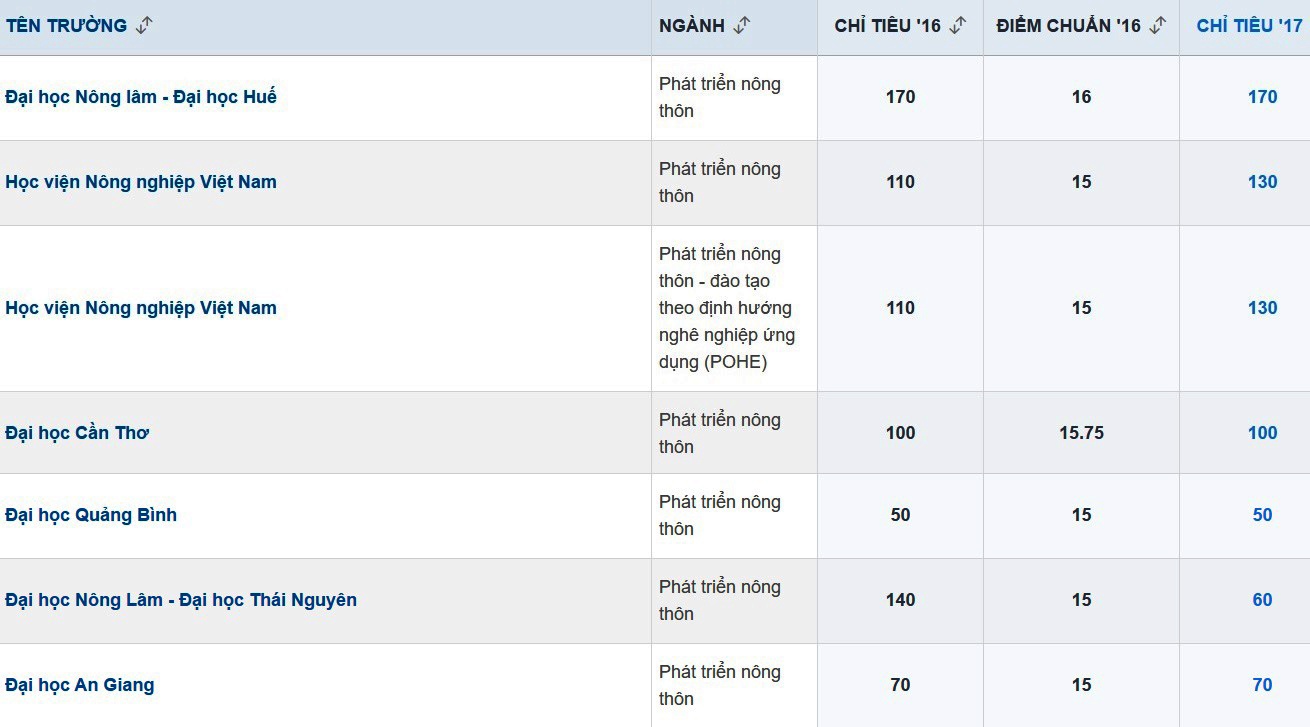Click ĐIỂM CHUẨN '16 header label
The height and width of the screenshot is (727, 1310).
point(1068,26)
